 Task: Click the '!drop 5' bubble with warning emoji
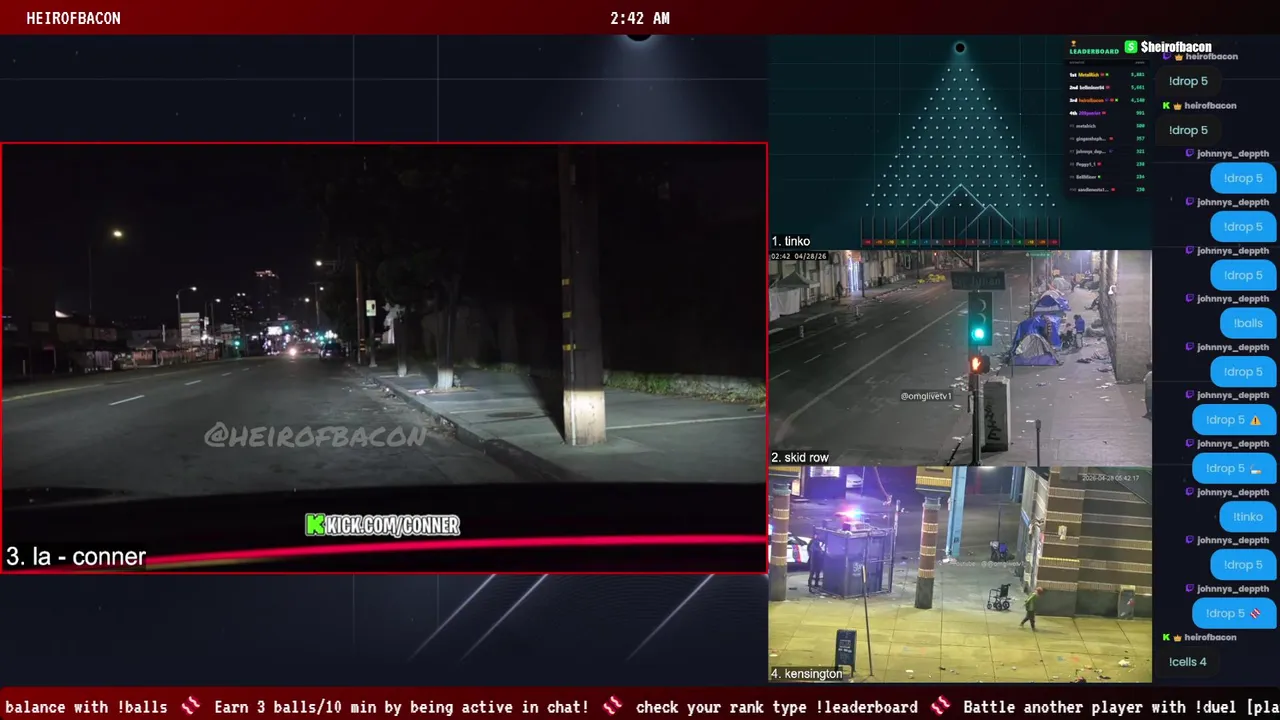[x=1234, y=420]
